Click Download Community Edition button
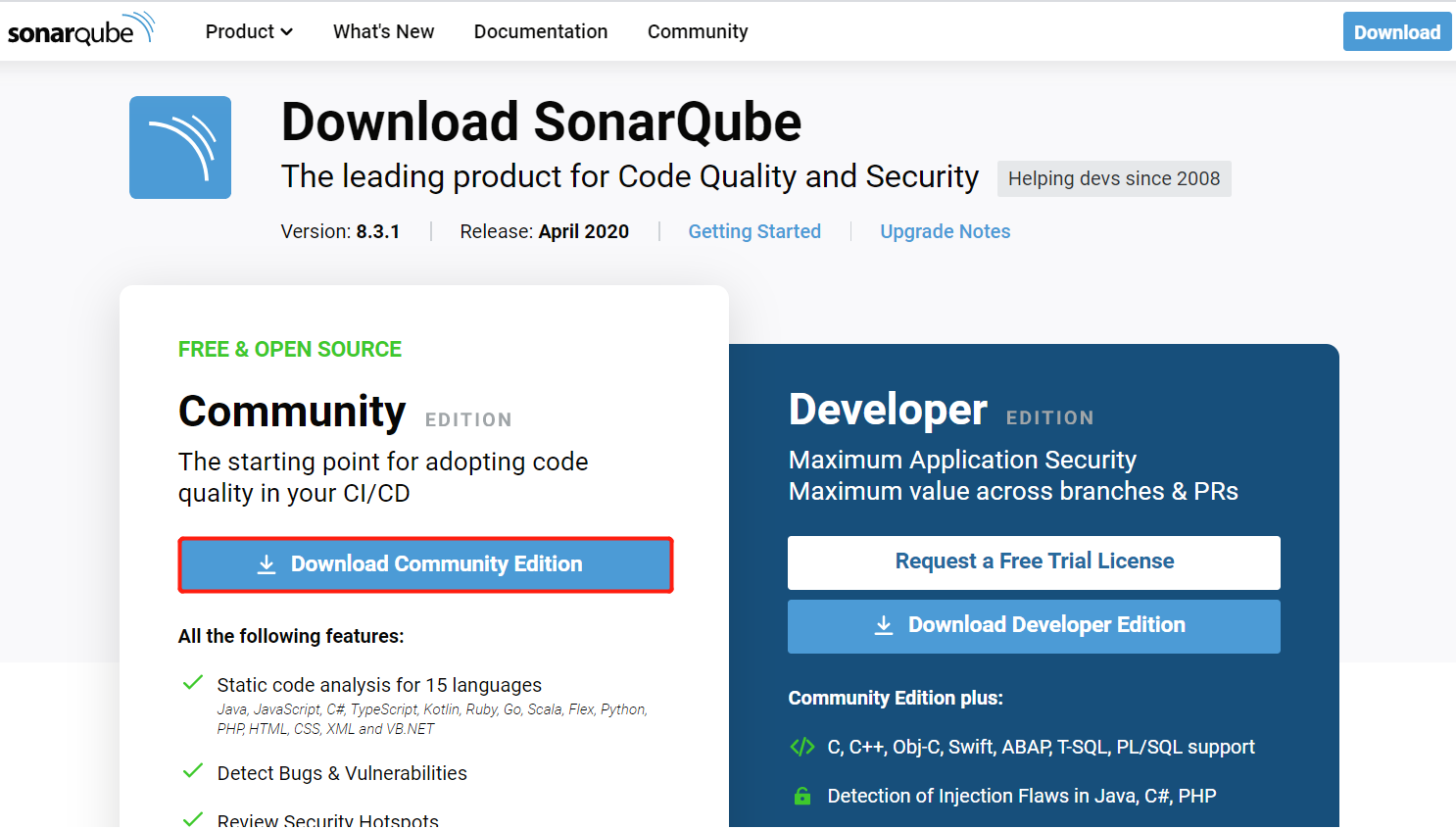 (x=425, y=564)
